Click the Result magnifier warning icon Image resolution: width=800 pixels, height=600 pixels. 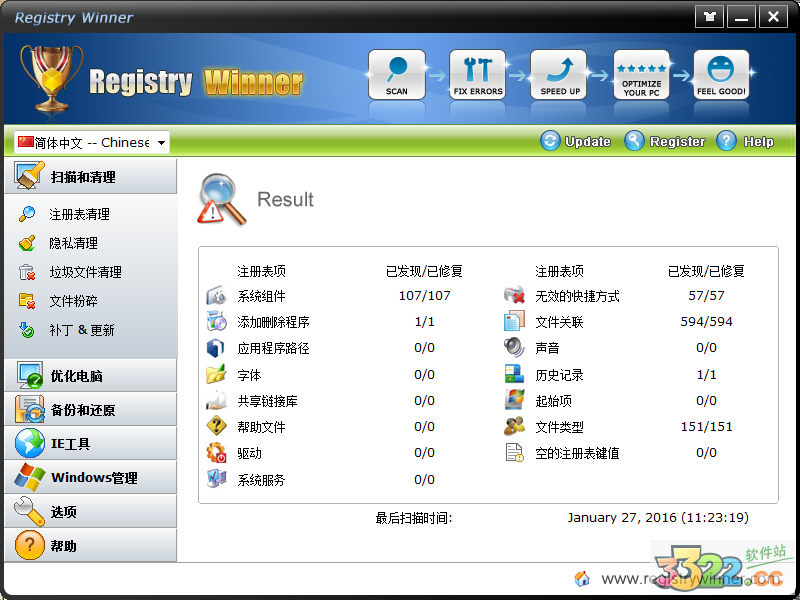click(x=221, y=199)
